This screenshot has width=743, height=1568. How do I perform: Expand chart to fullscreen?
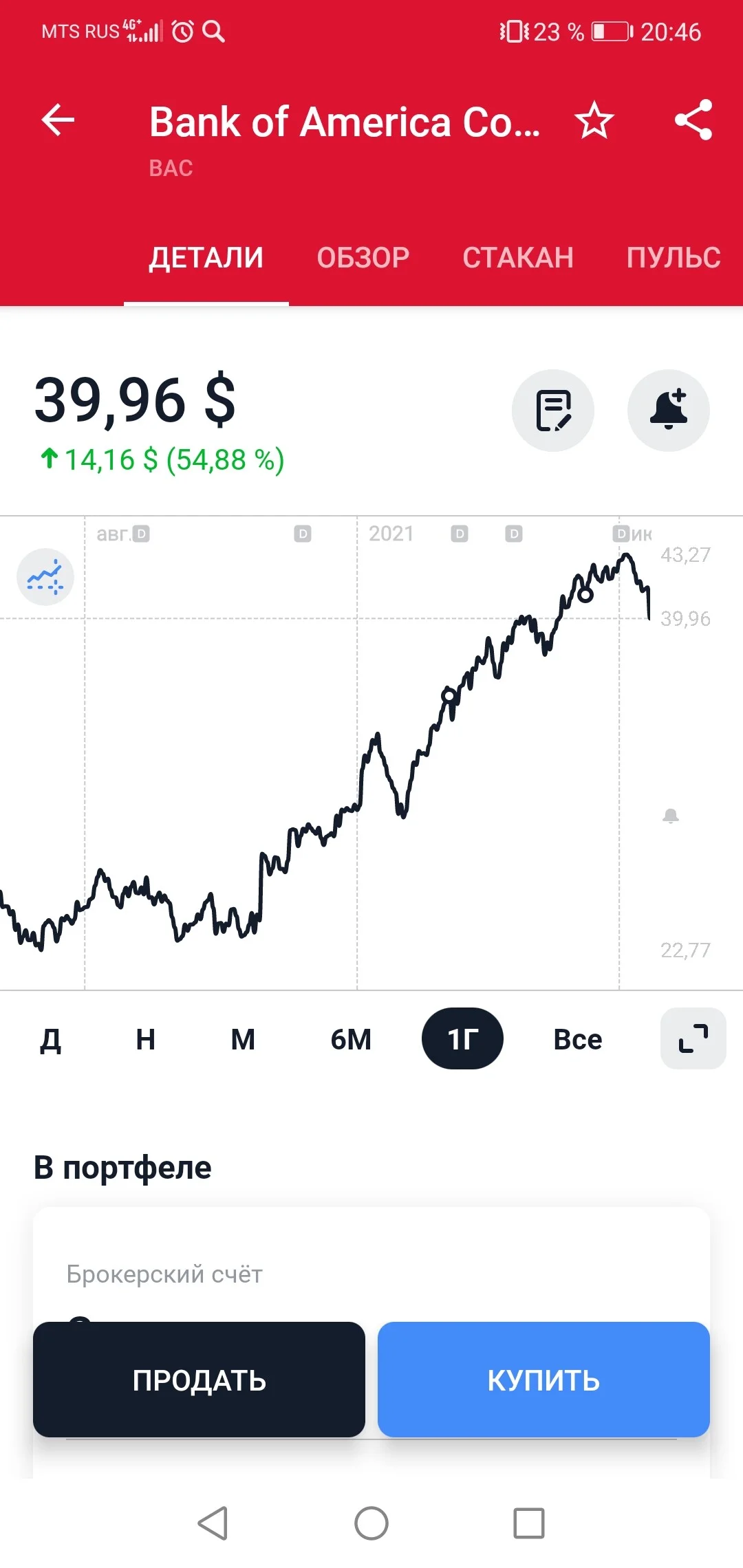(693, 1038)
